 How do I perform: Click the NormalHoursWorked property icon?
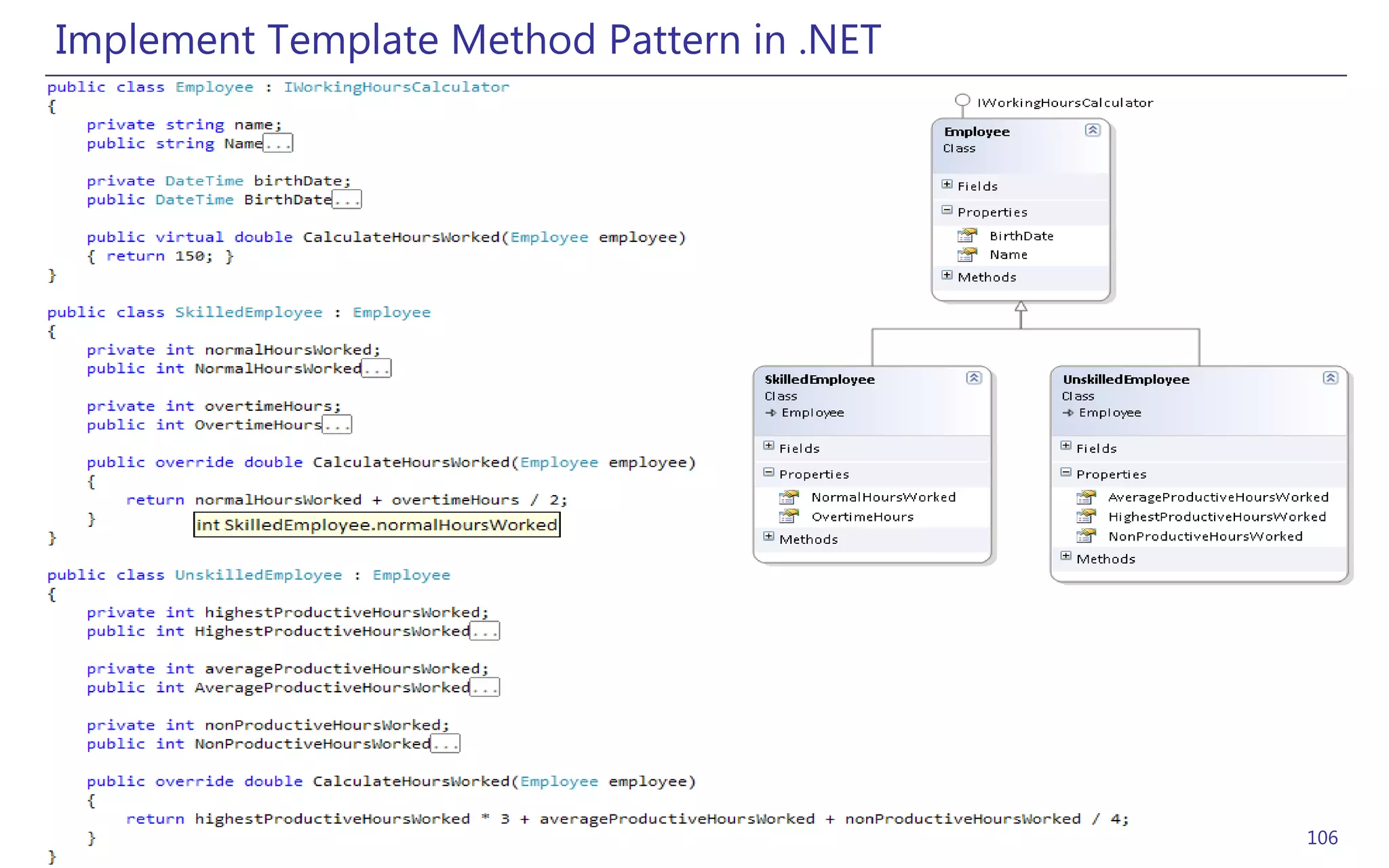pos(789,497)
